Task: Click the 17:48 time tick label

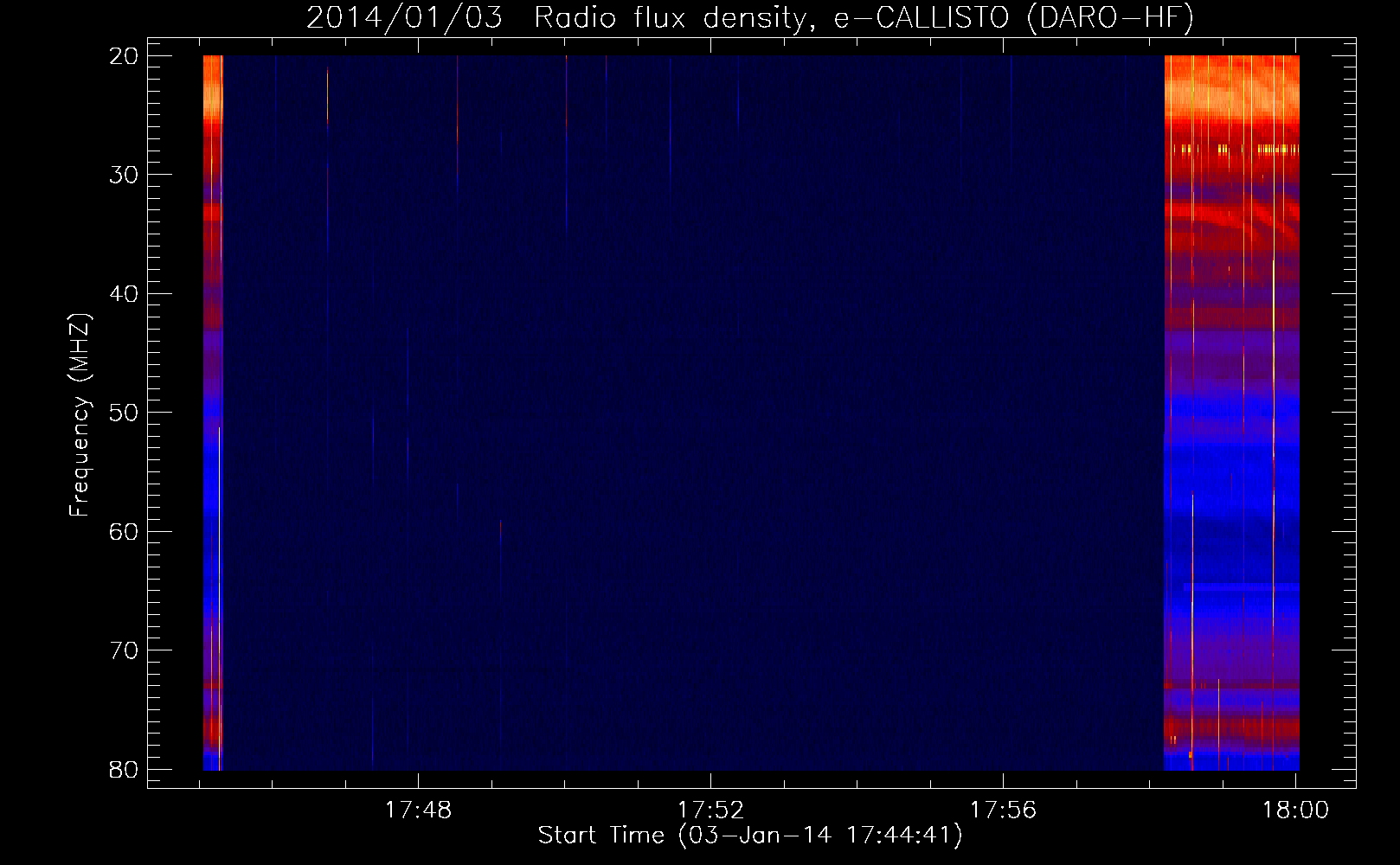Action: [418, 811]
